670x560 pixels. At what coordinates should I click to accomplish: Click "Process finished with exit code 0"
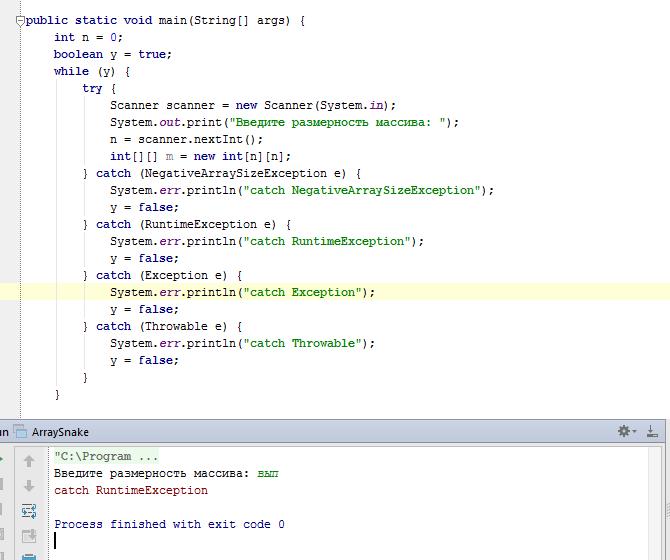click(x=169, y=524)
